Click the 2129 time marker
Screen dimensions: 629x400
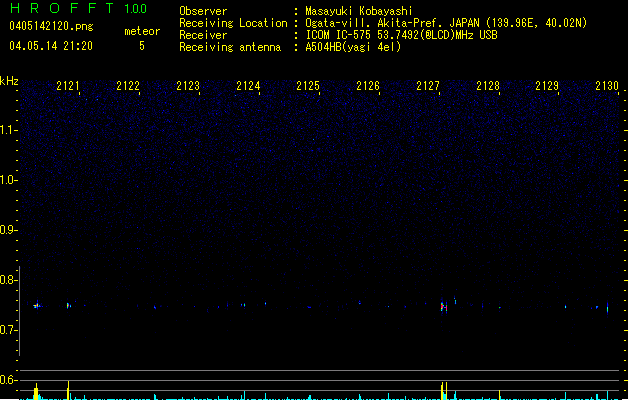(547, 86)
